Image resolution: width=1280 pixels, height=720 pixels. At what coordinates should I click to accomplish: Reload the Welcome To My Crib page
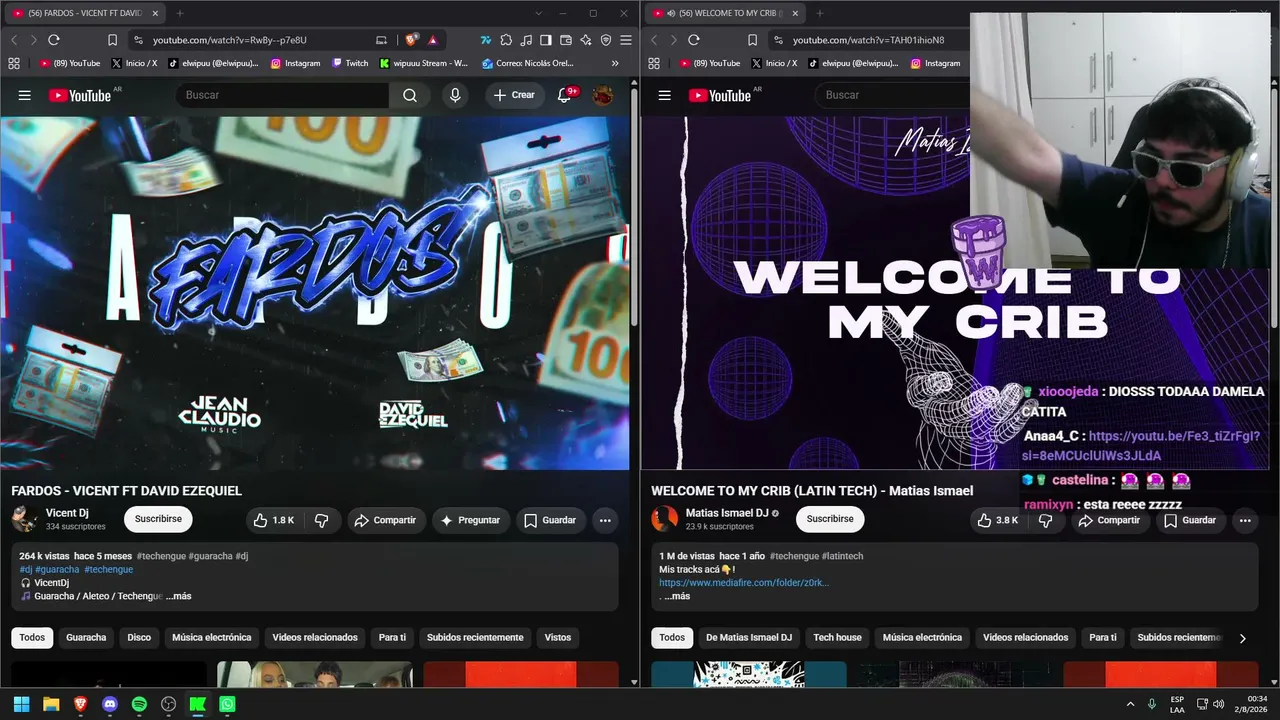point(694,40)
